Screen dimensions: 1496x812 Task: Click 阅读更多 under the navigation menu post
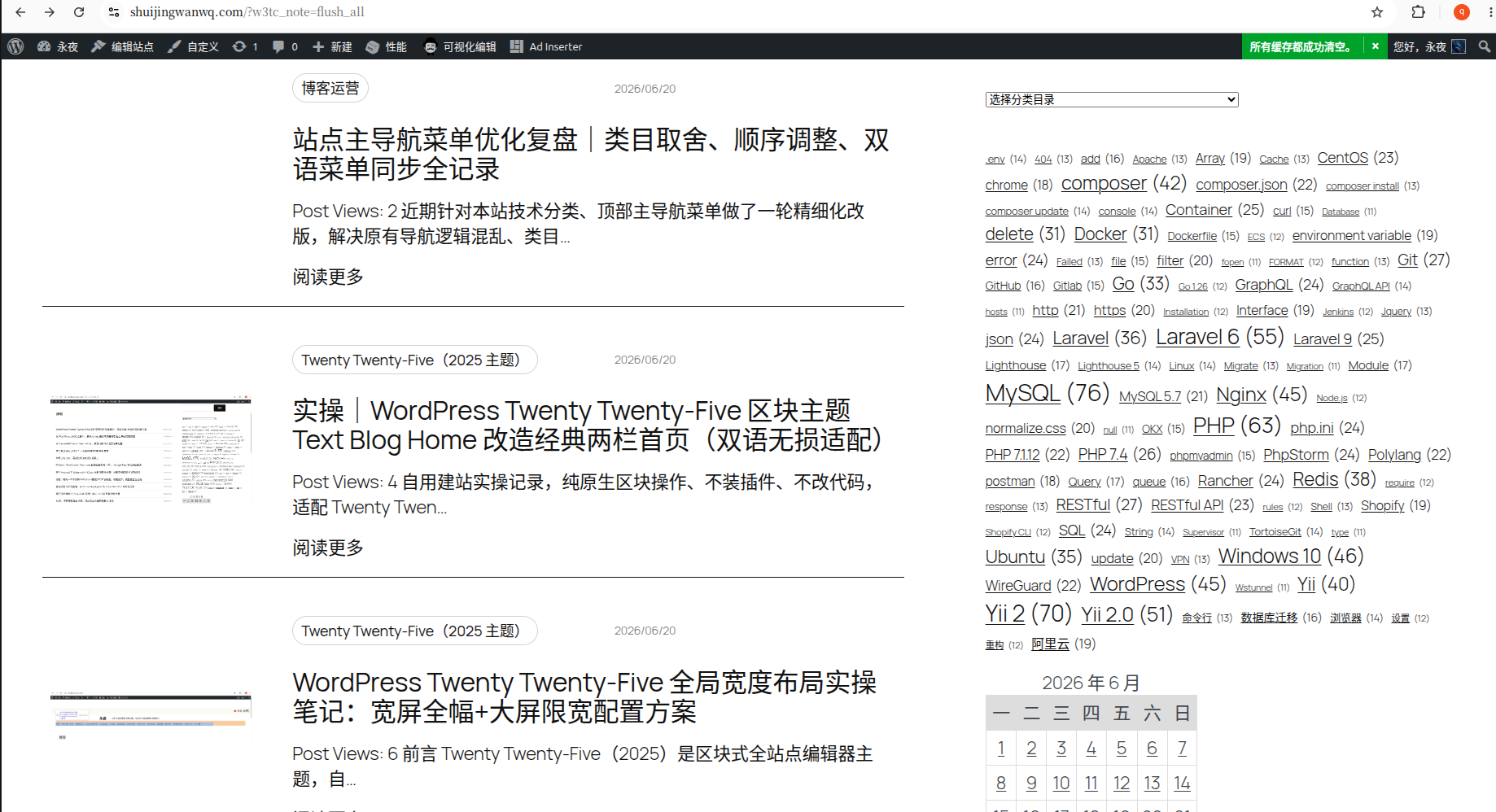[328, 277]
